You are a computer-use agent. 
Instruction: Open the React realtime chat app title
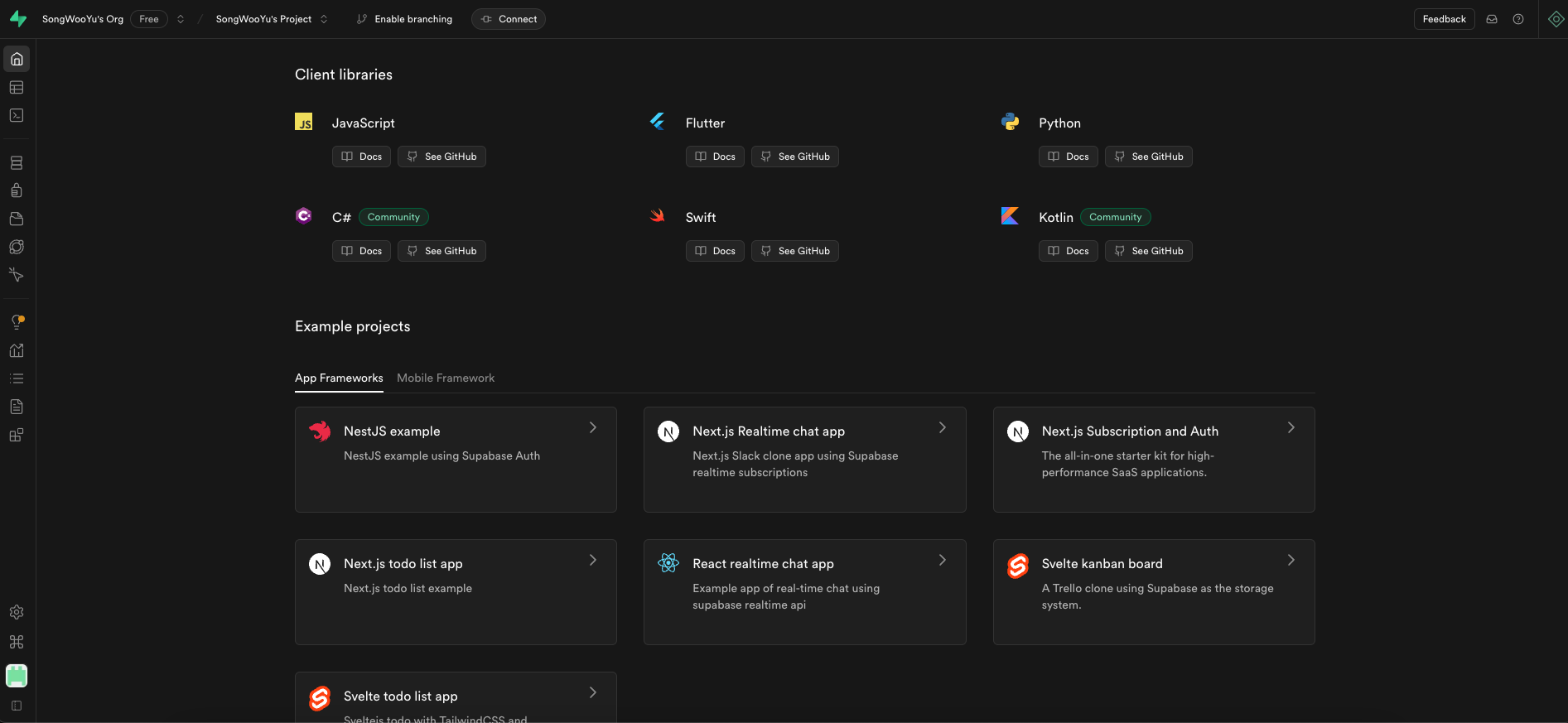tap(763, 563)
